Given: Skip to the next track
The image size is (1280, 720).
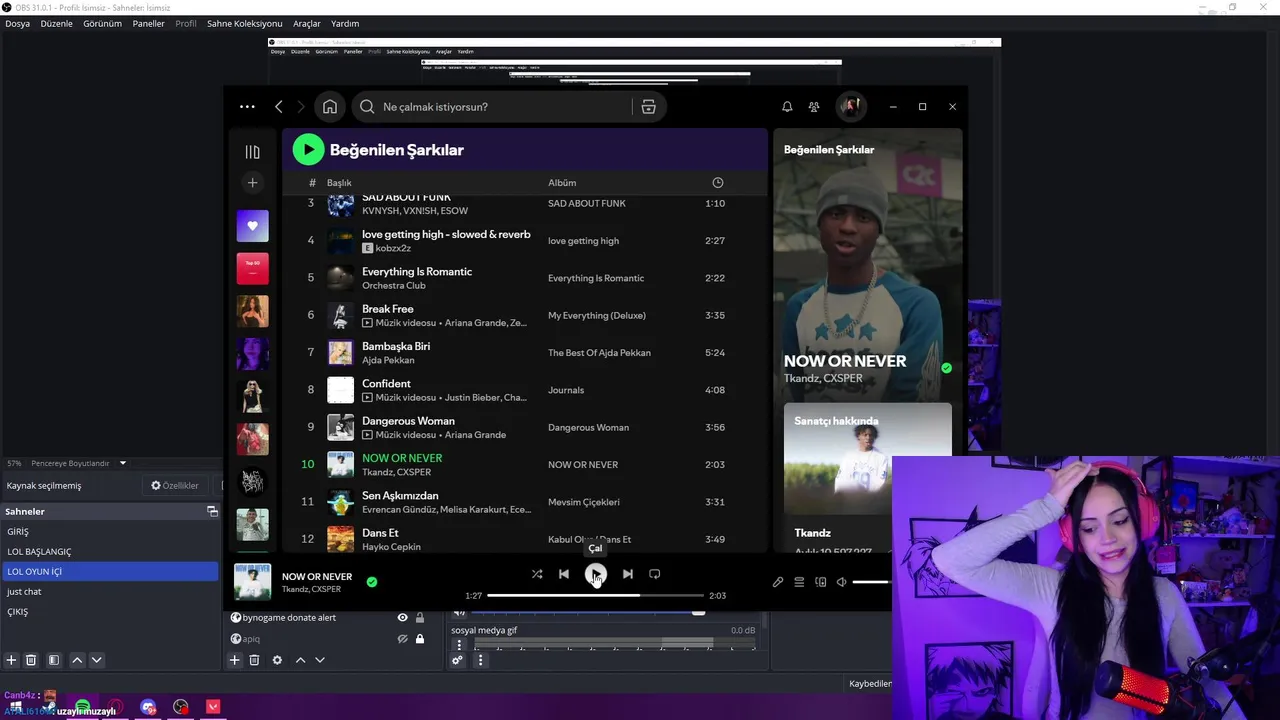Looking at the screenshot, I should (x=627, y=574).
